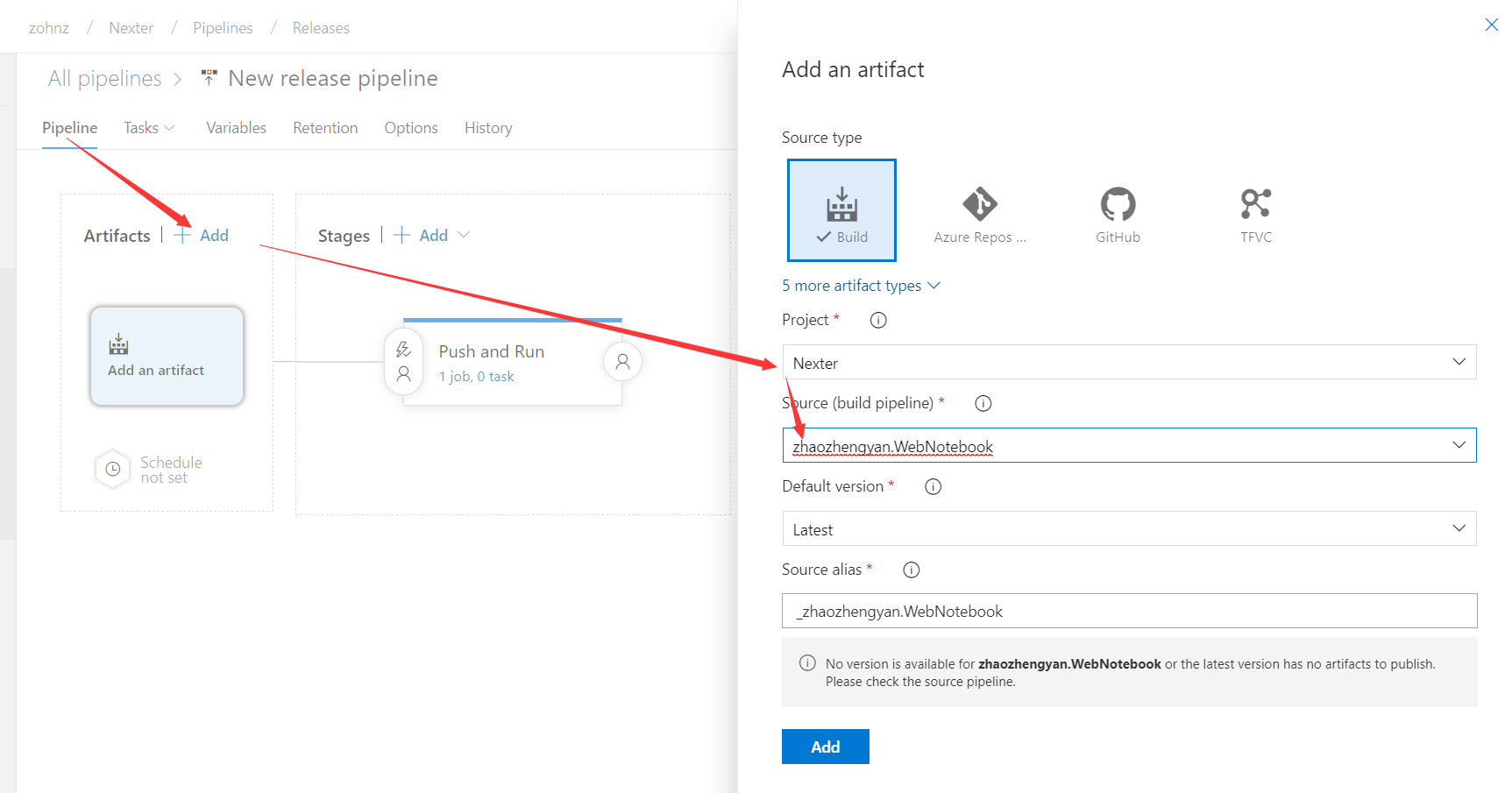This screenshot has height=793, width=1512.
Task: Open the Project dropdown showing Nexter
Action: (x=1458, y=361)
